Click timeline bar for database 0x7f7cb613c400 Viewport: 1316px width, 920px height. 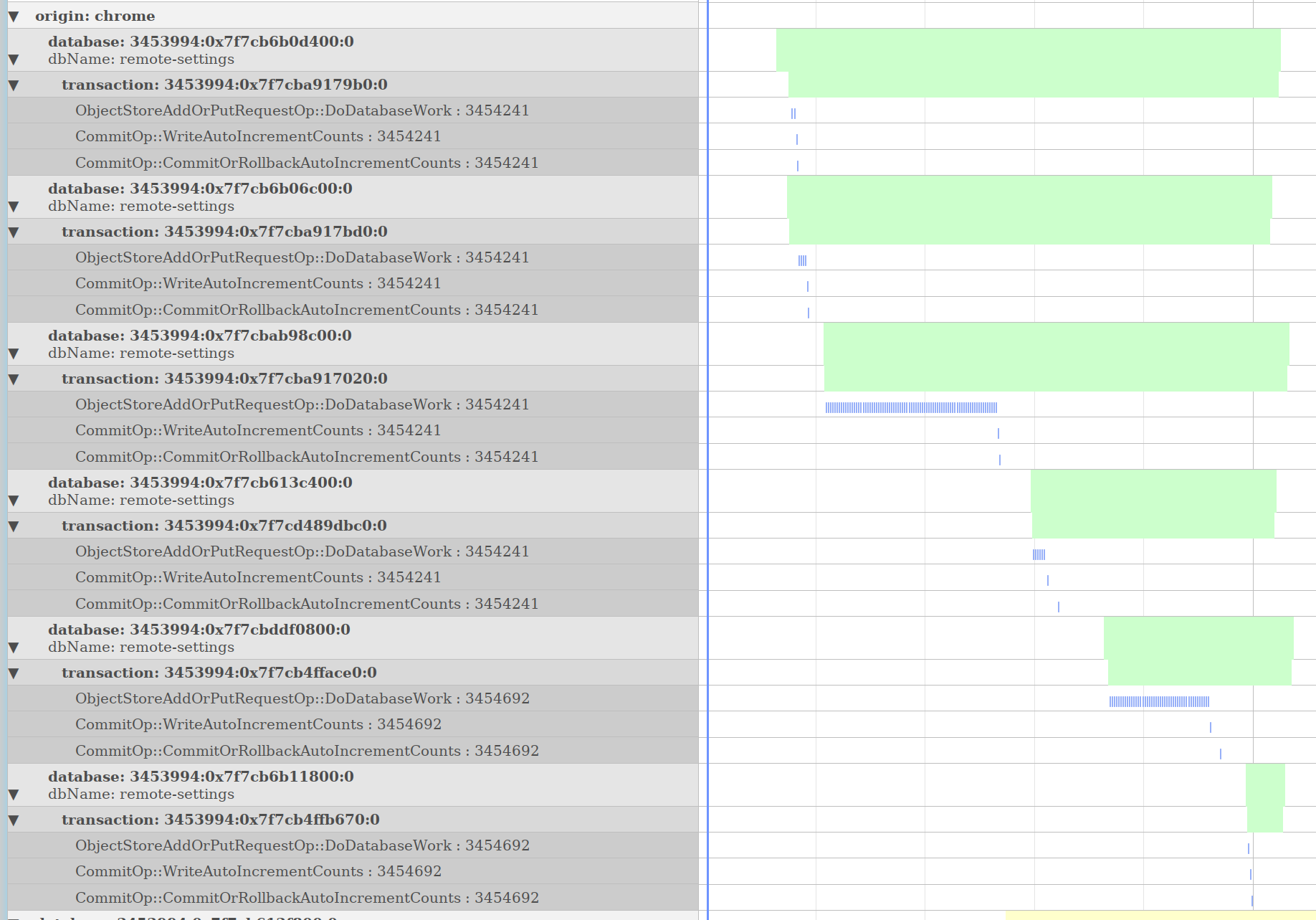[1153, 491]
